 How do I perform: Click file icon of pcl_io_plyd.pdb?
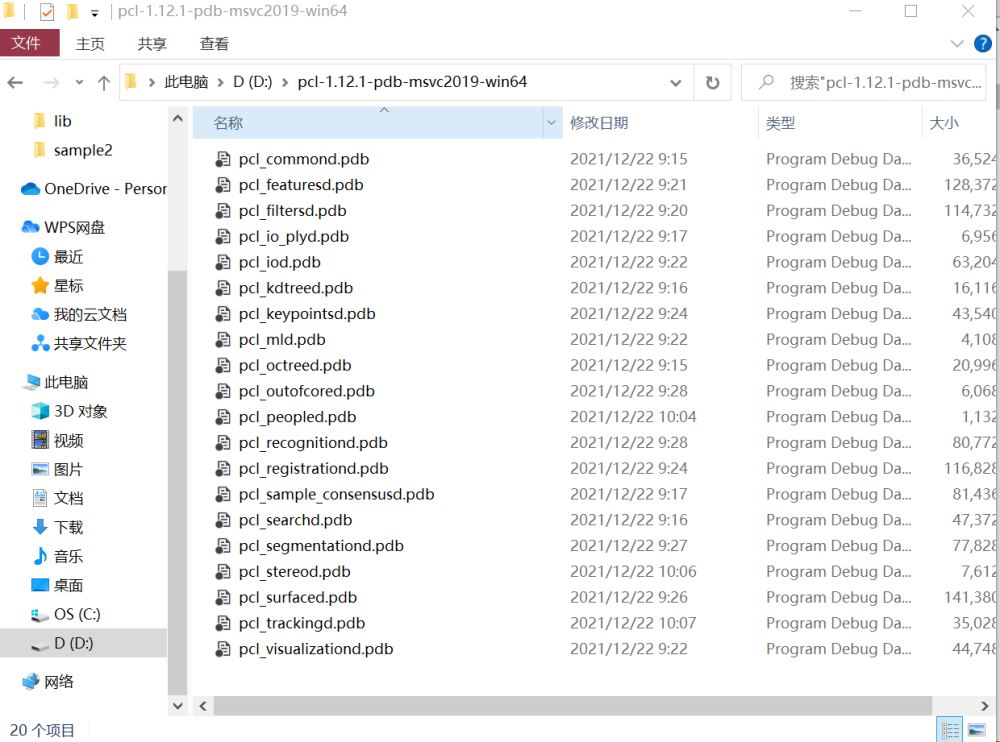tap(223, 237)
